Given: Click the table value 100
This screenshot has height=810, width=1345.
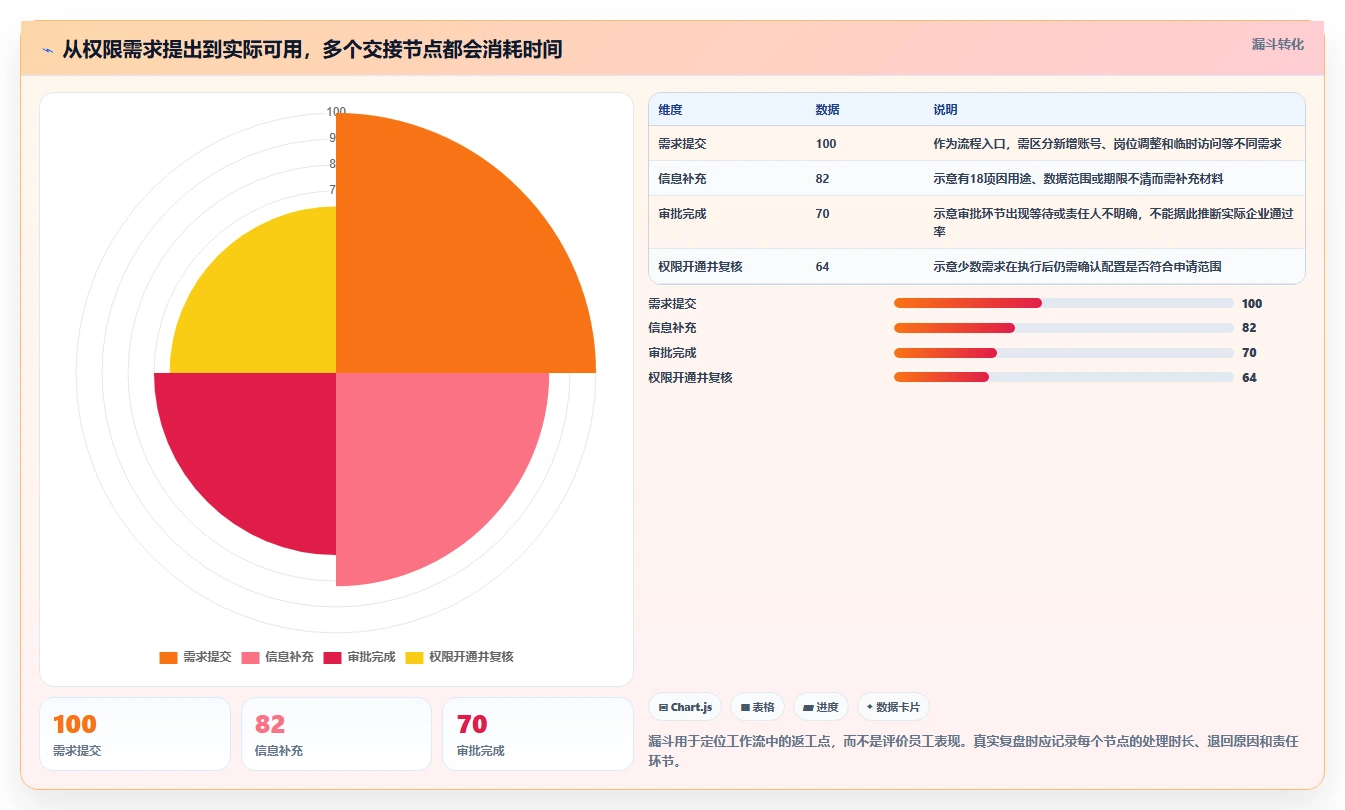Looking at the screenshot, I should pyautogui.click(x=826, y=144).
